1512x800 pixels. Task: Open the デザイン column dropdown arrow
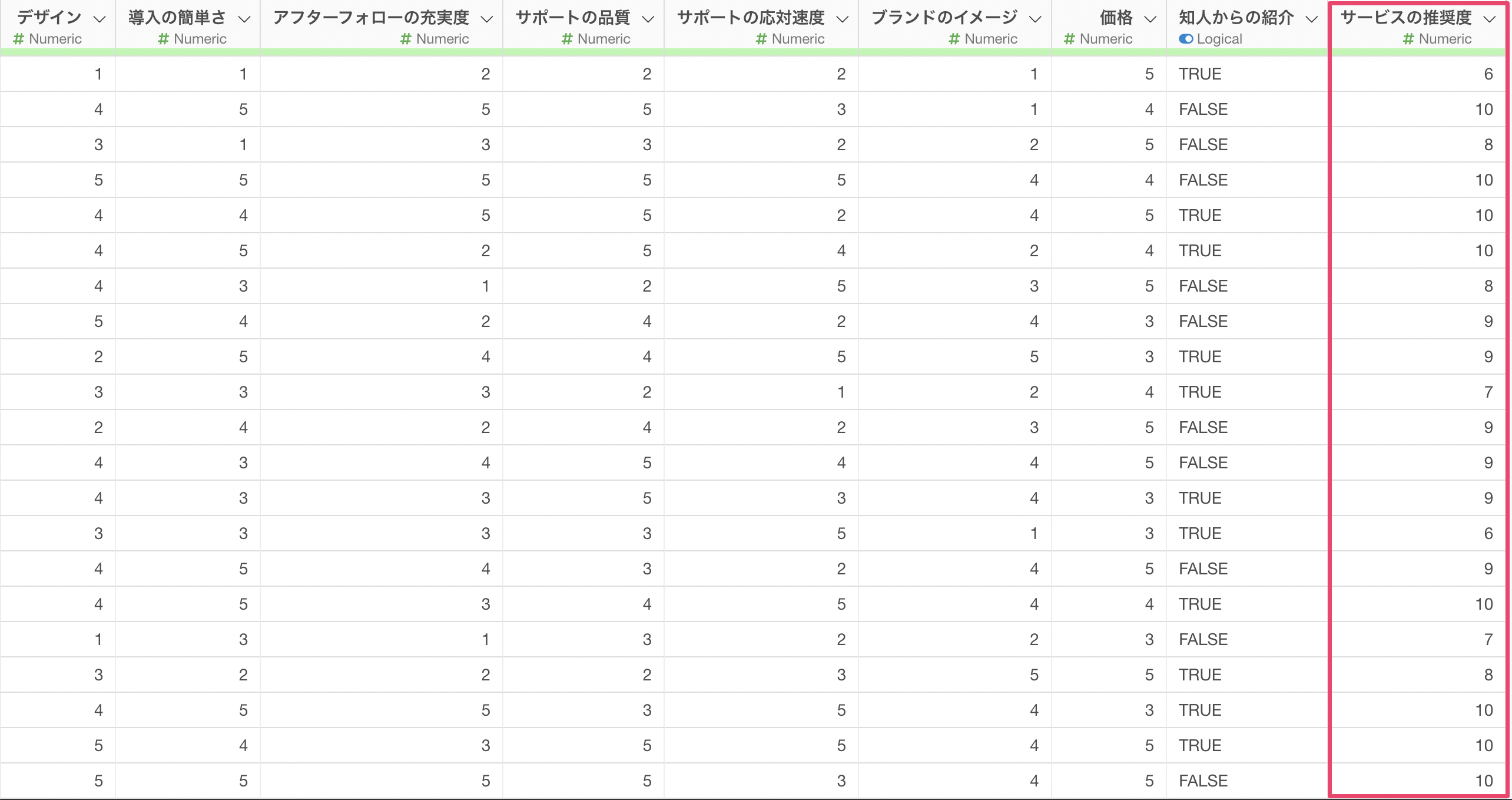100,19
